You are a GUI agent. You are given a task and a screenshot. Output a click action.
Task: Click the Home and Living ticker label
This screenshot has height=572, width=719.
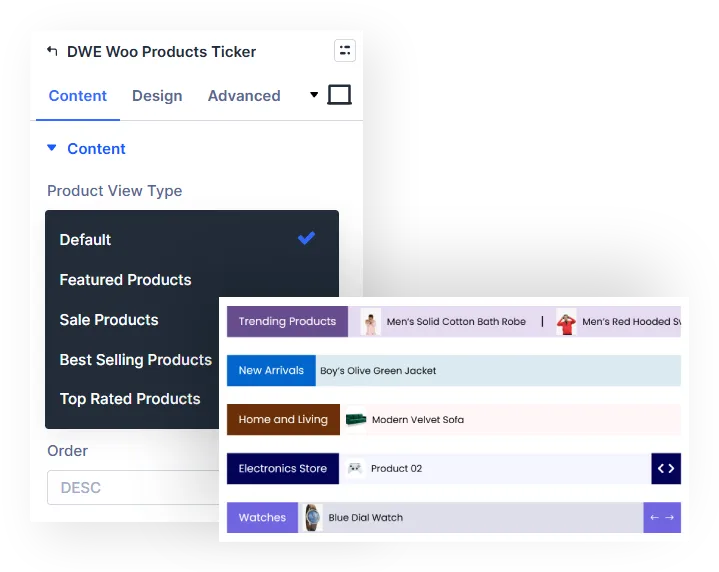[x=283, y=419]
